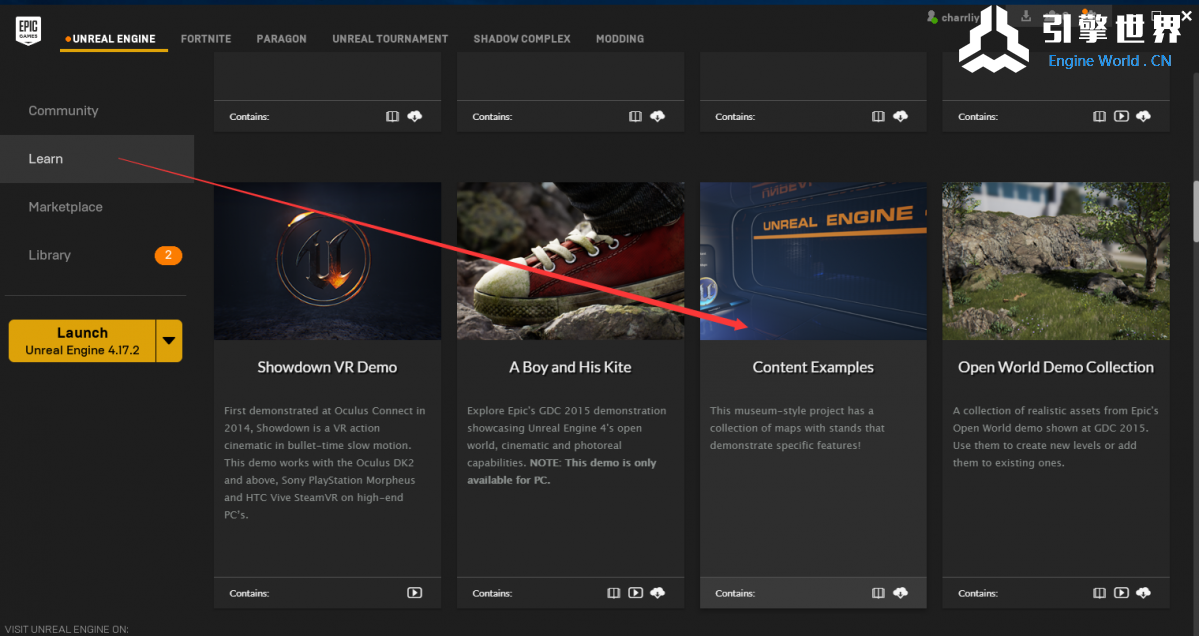Open the documentation book icon for A Boy and His Kite
Image resolution: width=1199 pixels, height=636 pixels.
pos(613,592)
